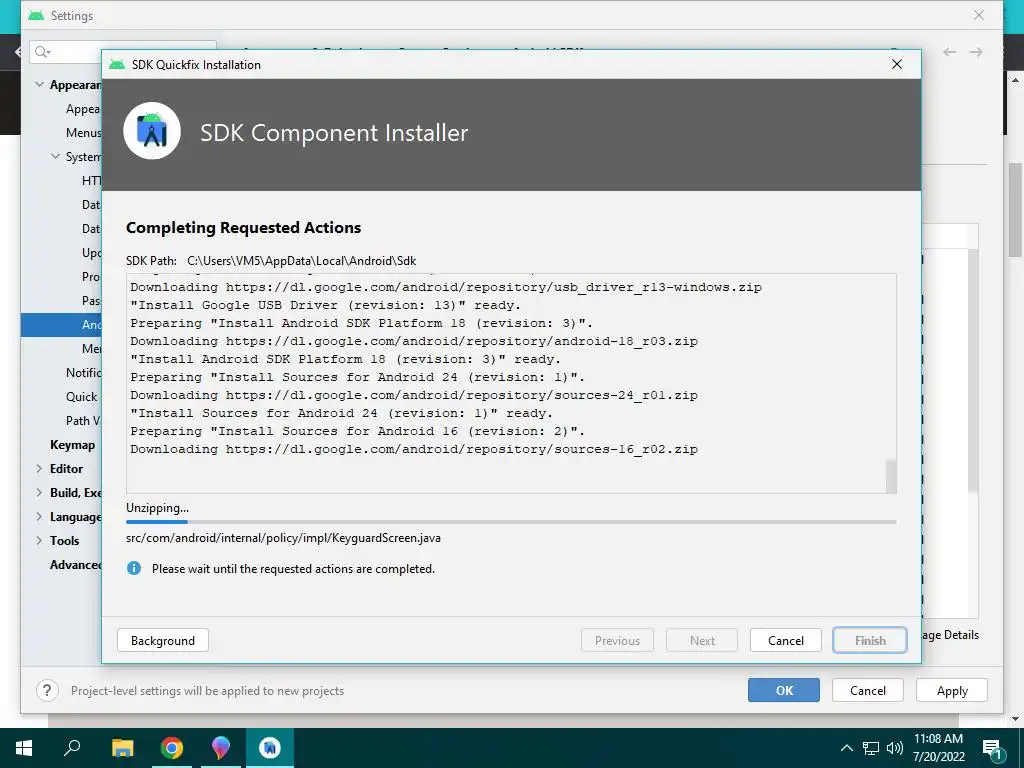This screenshot has height=768, width=1024.
Task: Click the sources-16_r02.zip download line
Action: click(x=413, y=449)
